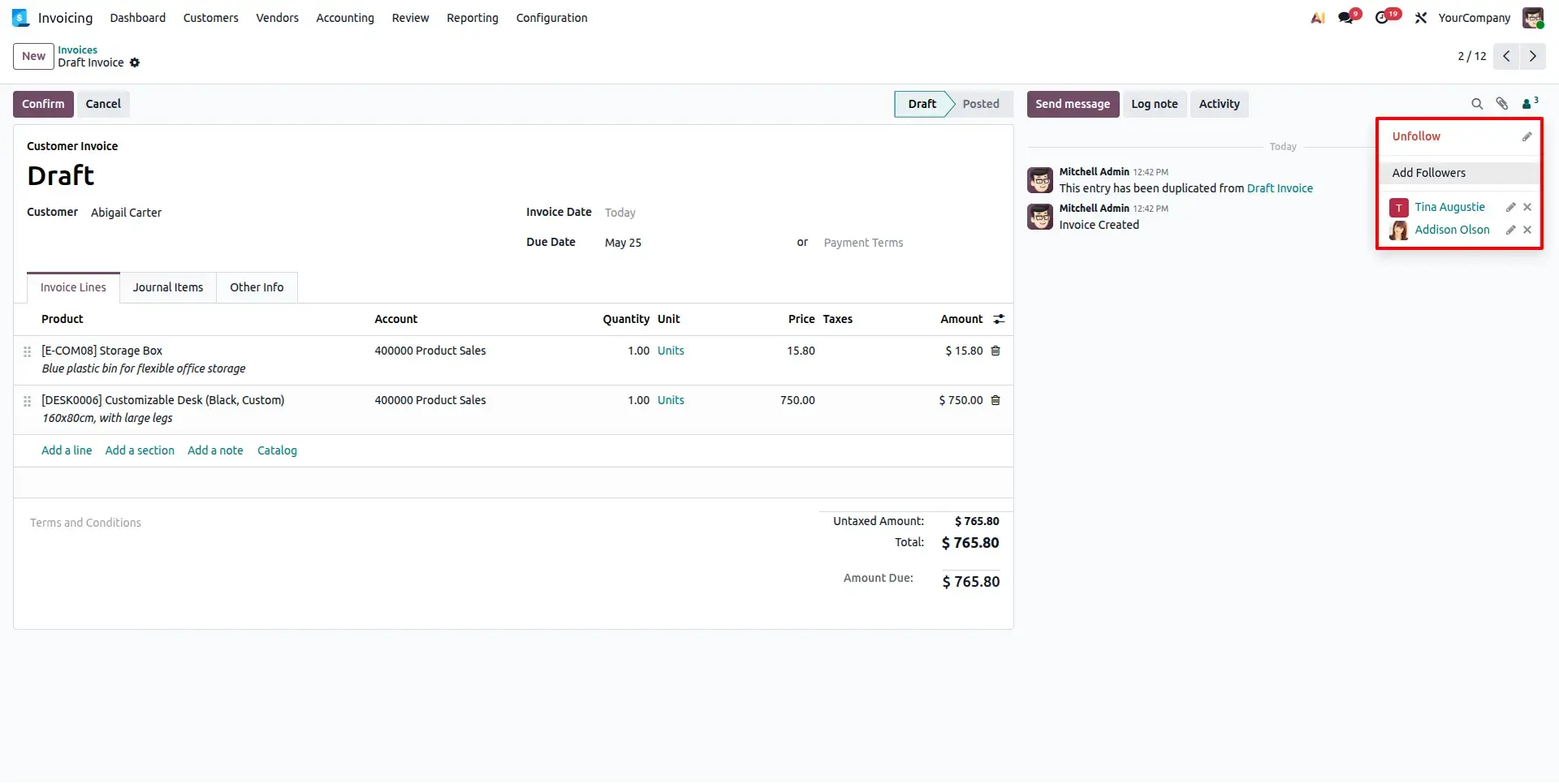Select Add Followers option
Screen dimensions: 1559x784
coord(1459,173)
